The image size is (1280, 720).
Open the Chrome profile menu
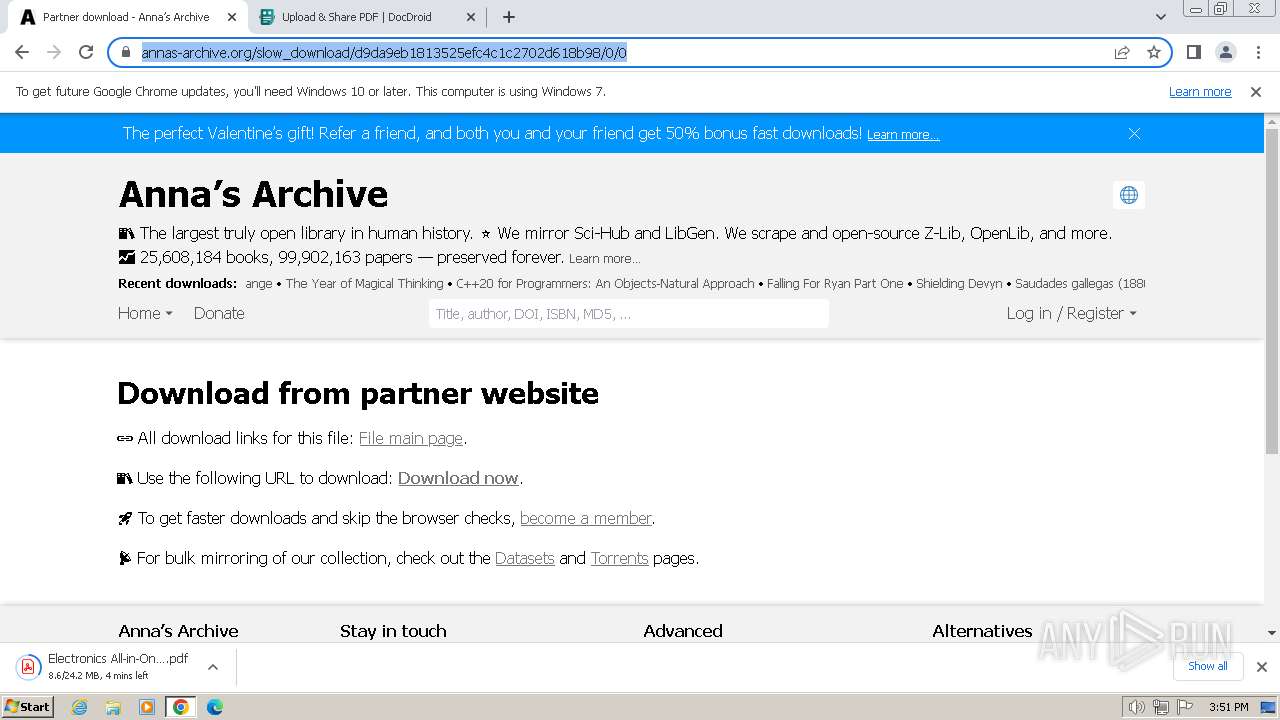(x=1225, y=52)
